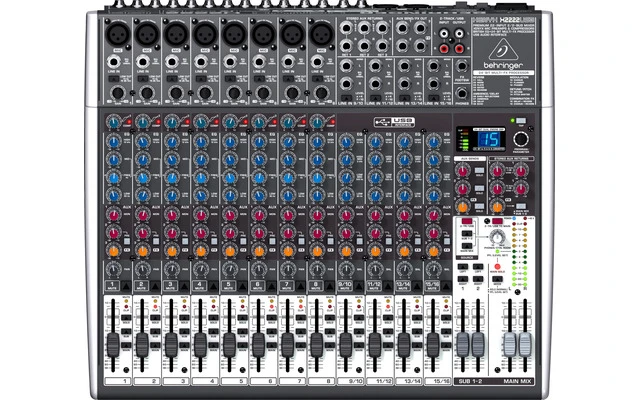Toggle the solo switch for aux send 2
Image resolution: width=640 pixels, height=400 pixels.
480,189
